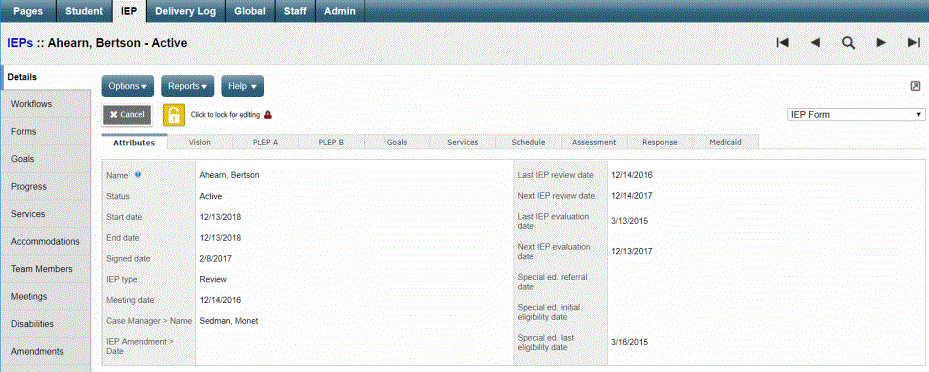The height and width of the screenshot is (372, 929).
Task: Jump to last record arrow icon
Action: 914,43
